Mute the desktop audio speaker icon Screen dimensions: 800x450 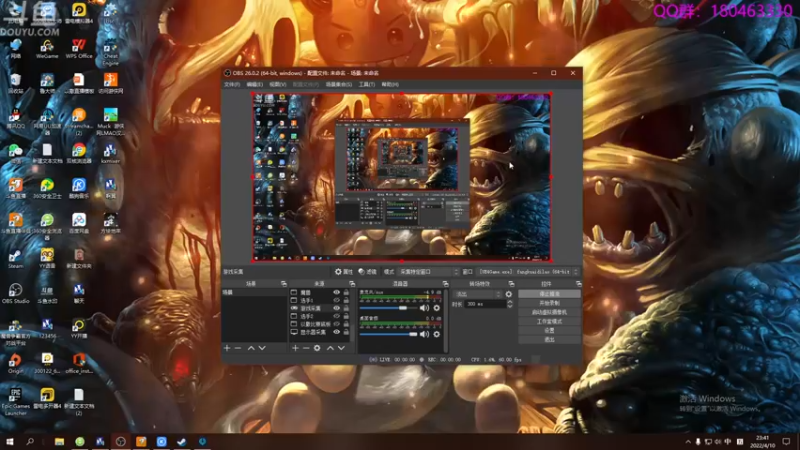(424, 334)
